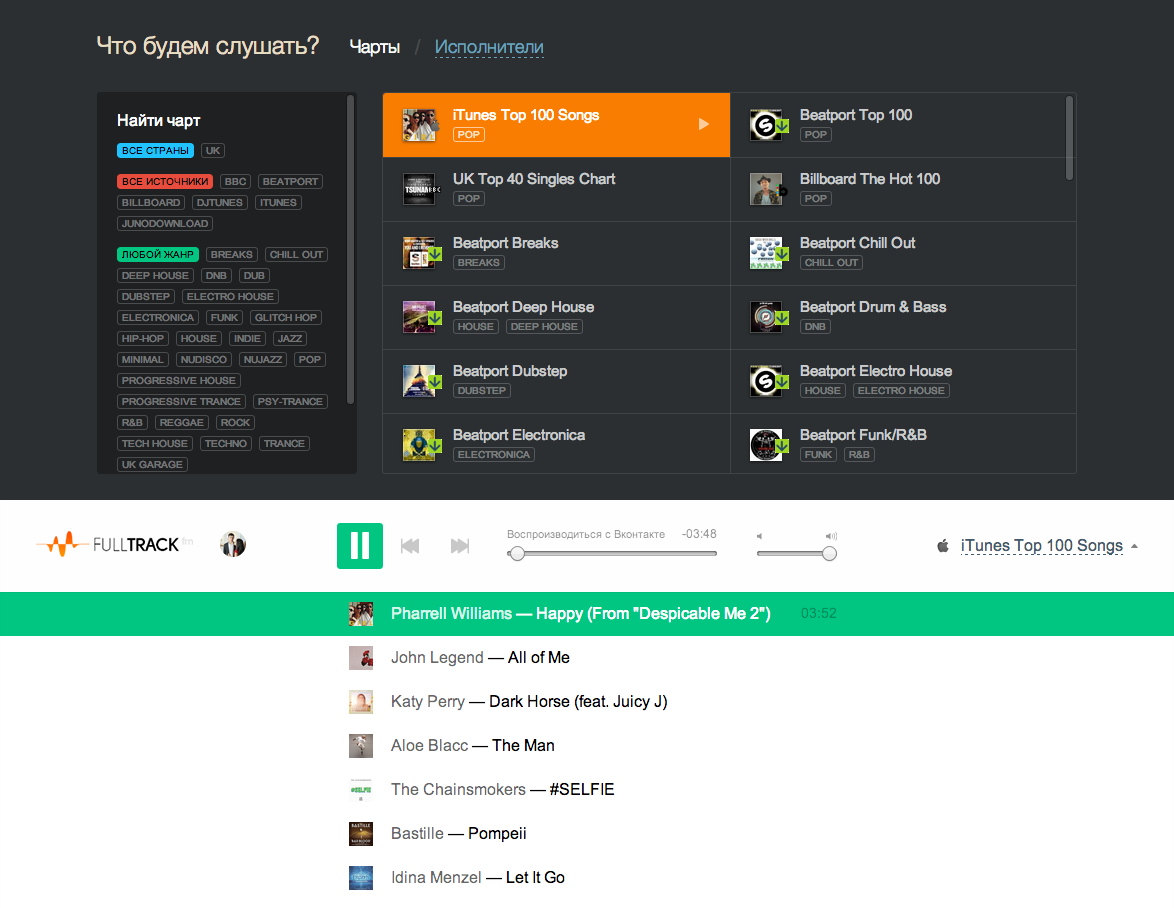Toggle the JUNODOWNLOAD source filter
The width and height of the screenshot is (1174, 908).
165,223
